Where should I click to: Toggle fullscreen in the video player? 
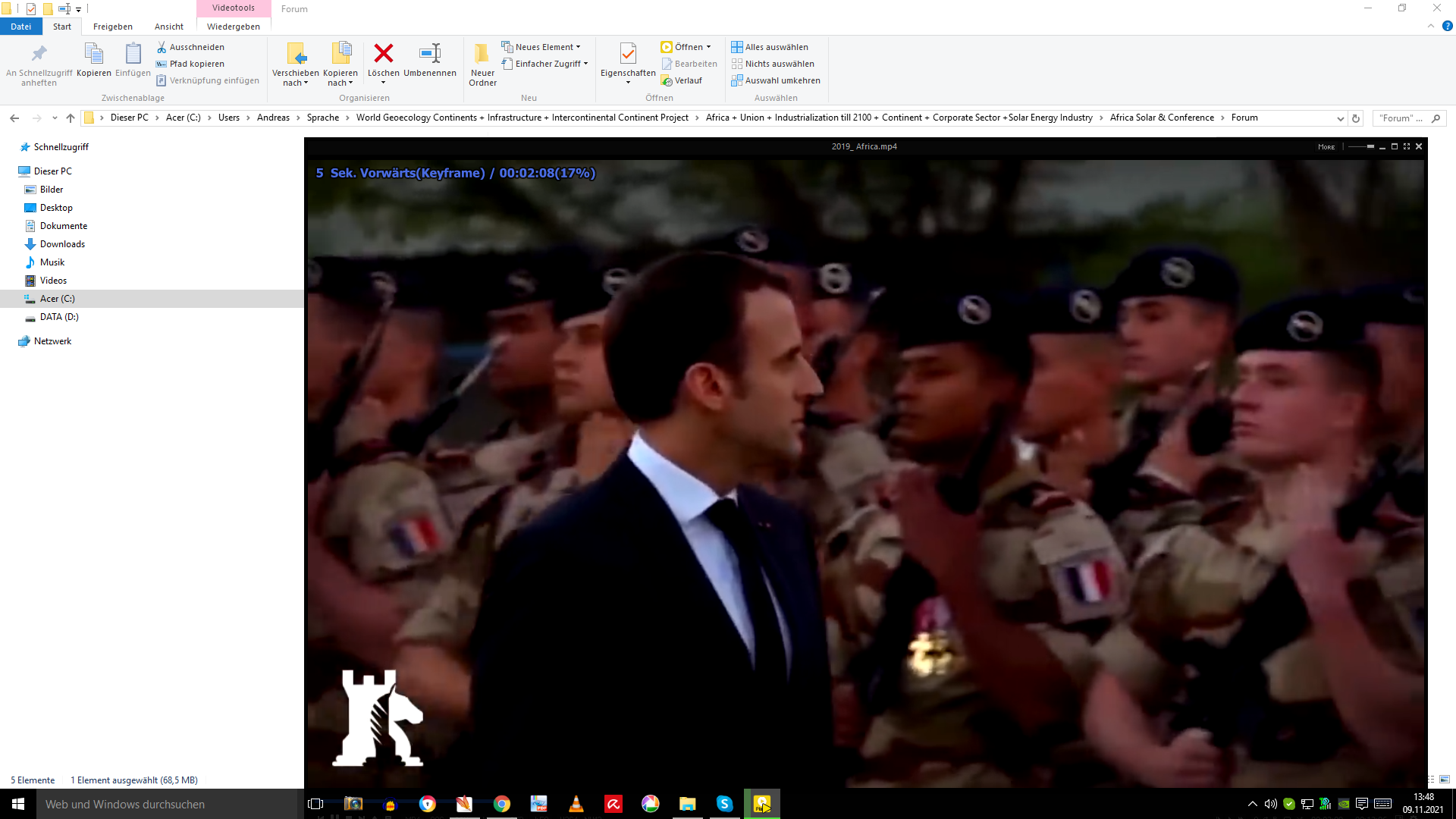[x=1407, y=146]
